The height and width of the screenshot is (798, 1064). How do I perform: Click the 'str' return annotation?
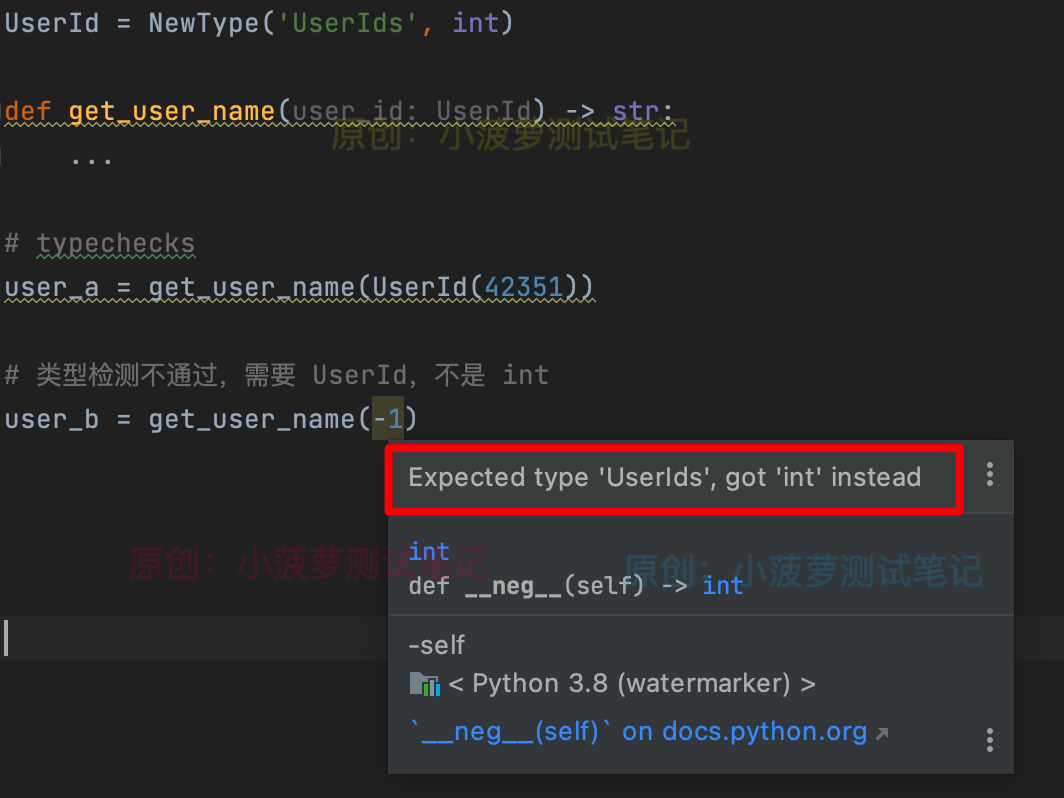click(635, 111)
